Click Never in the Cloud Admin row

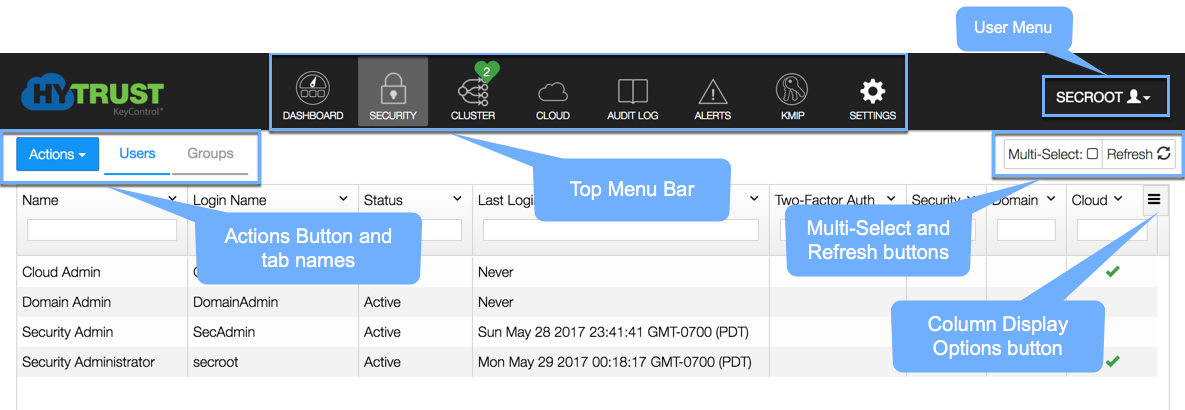tap(496, 272)
